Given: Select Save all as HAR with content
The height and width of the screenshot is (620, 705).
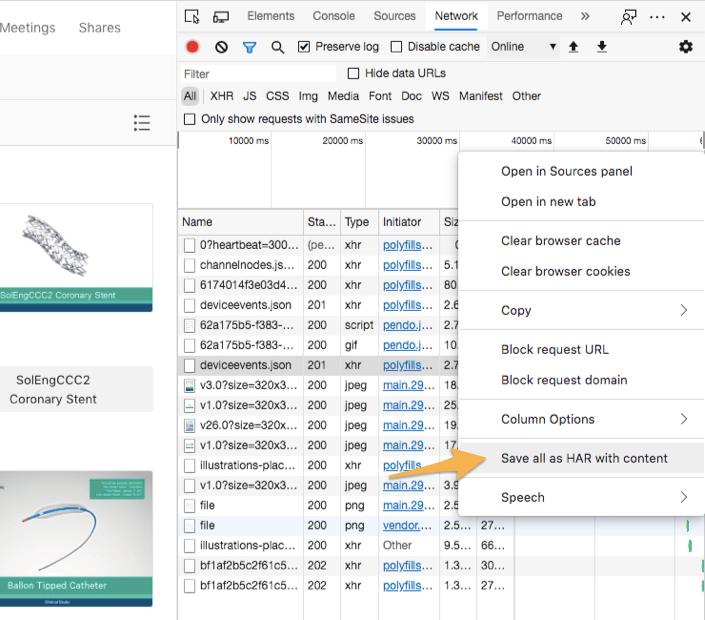Looking at the screenshot, I should (584, 458).
